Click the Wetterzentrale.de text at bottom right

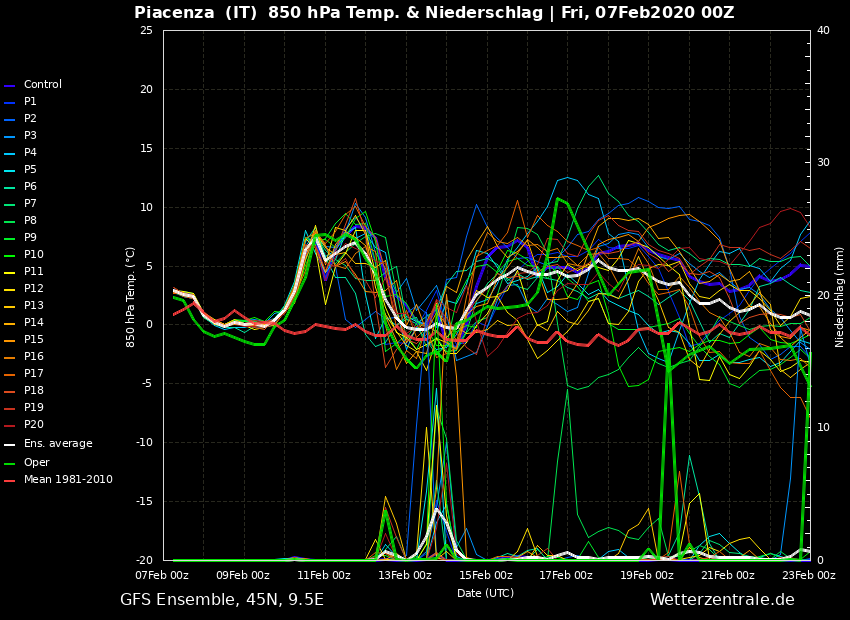point(721,600)
